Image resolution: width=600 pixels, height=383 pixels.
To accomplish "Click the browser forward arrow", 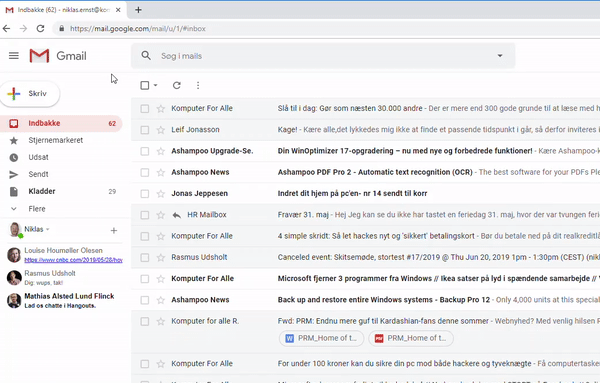I will (x=23, y=28).
